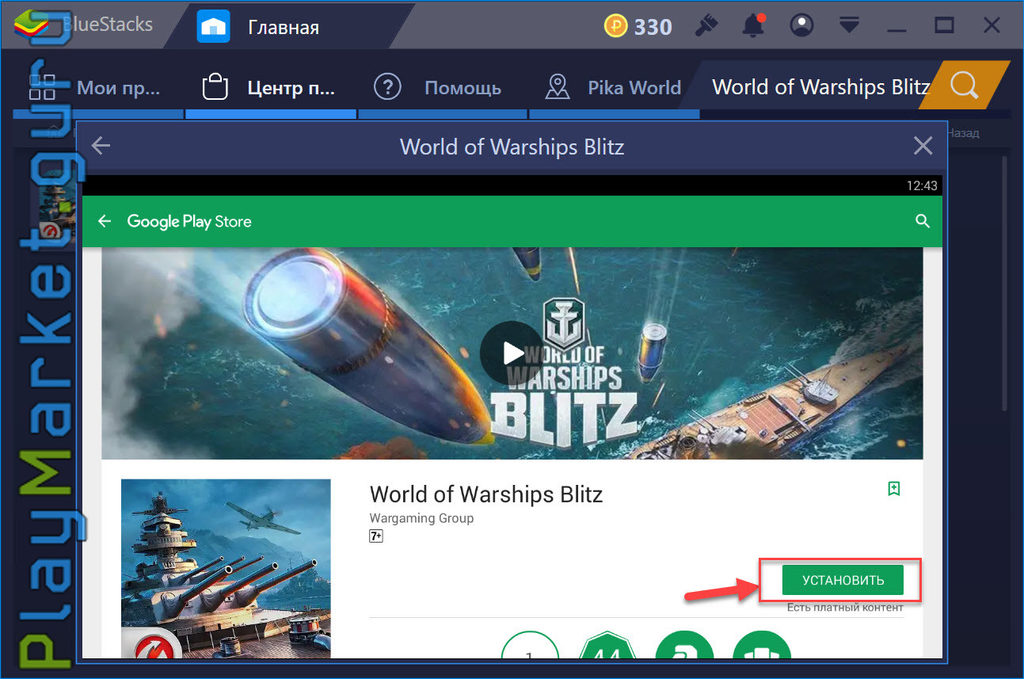Image resolution: width=1024 pixels, height=679 pixels.
Task: Click Google Play Store search icon
Action: [922, 221]
